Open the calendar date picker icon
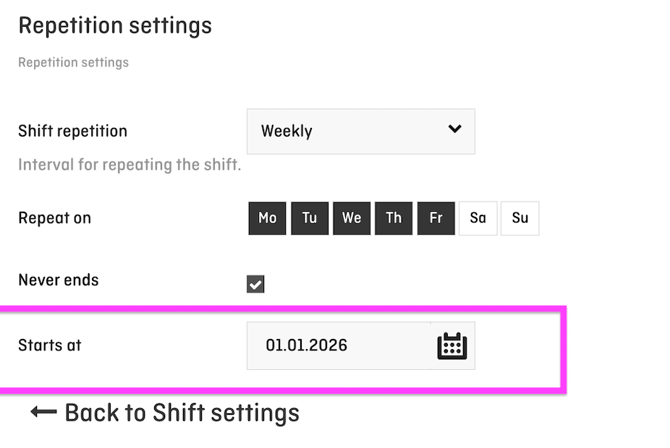The image size is (670, 448). (452, 346)
